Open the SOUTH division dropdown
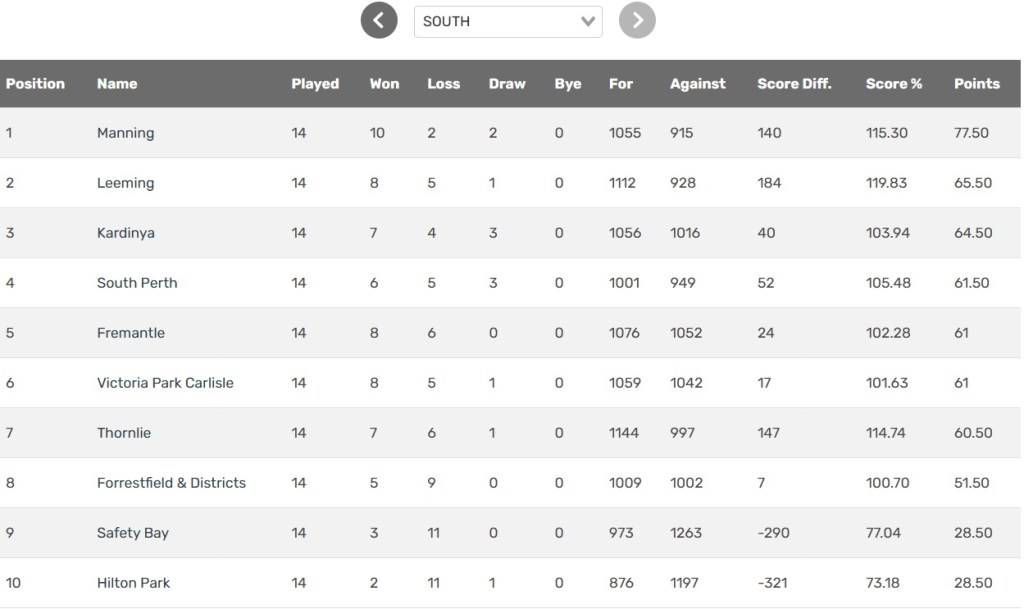 pos(508,21)
